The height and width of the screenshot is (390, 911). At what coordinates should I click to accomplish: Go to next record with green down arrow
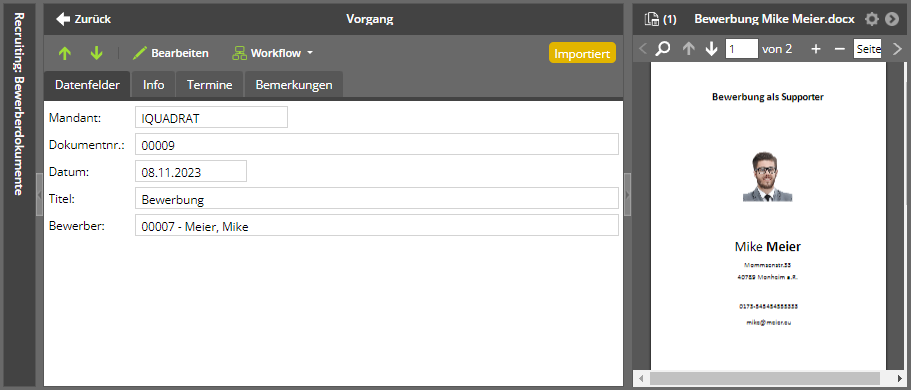click(x=96, y=53)
